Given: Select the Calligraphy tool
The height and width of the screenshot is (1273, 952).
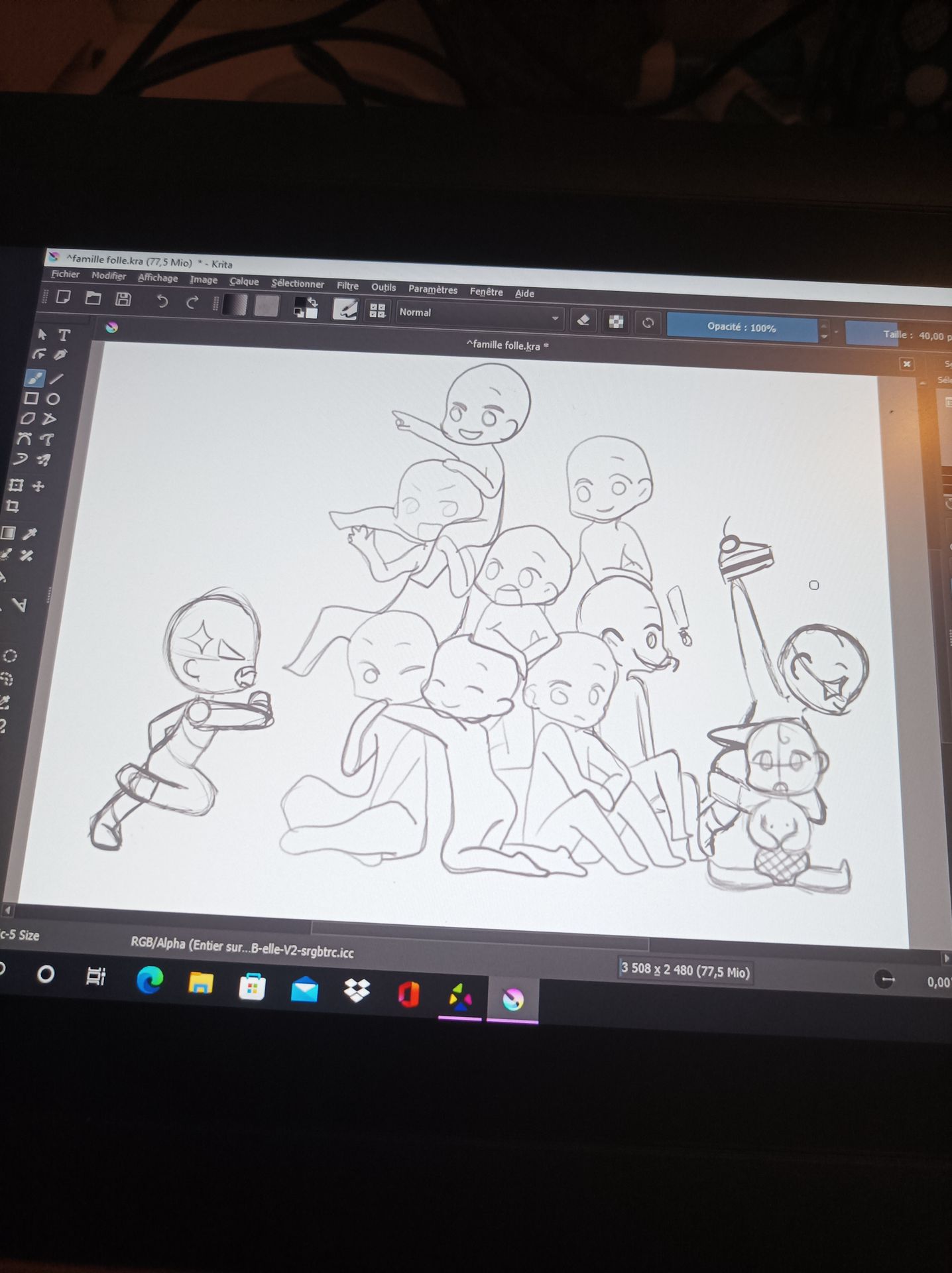Looking at the screenshot, I should click(x=60, y=355).
